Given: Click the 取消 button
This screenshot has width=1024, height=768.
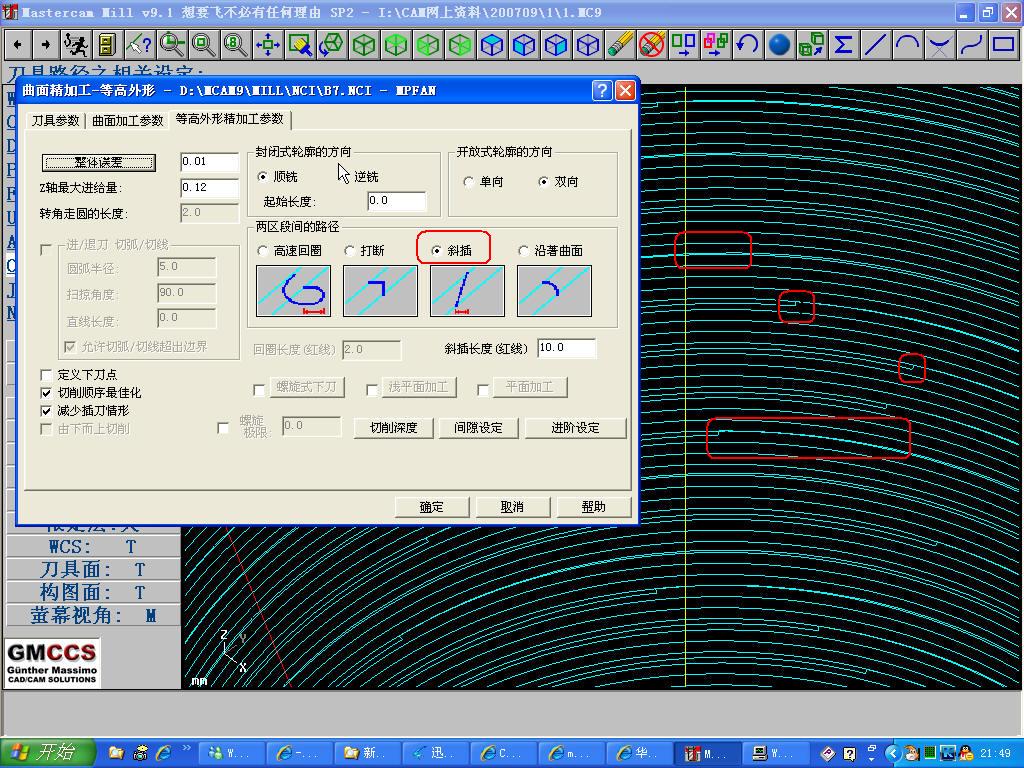Looking at the screenshot, I should tap(513, 507).
